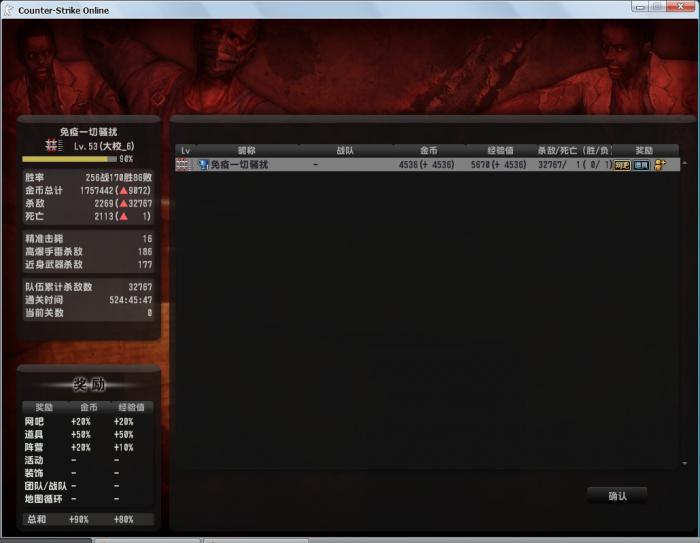Screen dimensions: 700x543
Task: Click the 90% experience percentage label
Action: (126, 159)
